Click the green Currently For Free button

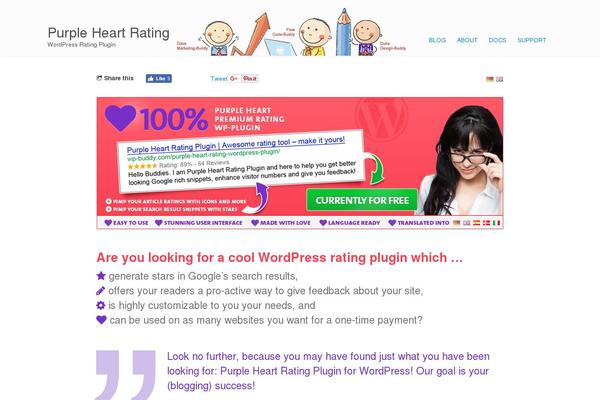pyautogui.click(x=362, y=200)
